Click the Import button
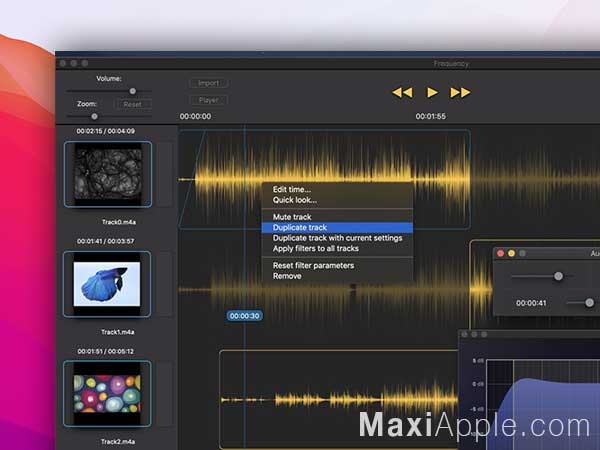The image size is (600, 450). pyautogui.click(x=209, y=83)
